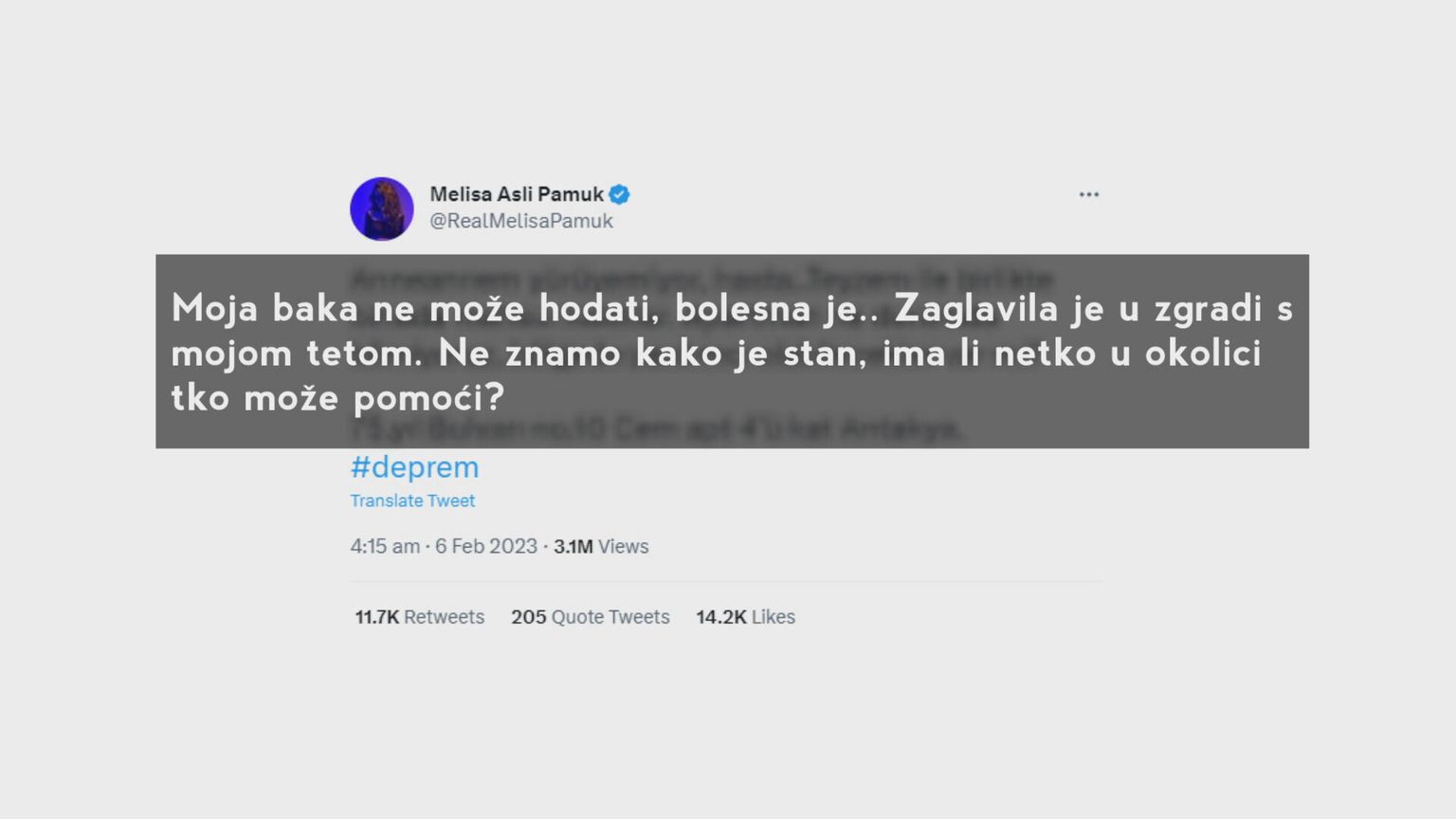Open the #deprem hashtag
This screenshot has width=1456, height=819.
pyautogui.click(x=414, y=466)
